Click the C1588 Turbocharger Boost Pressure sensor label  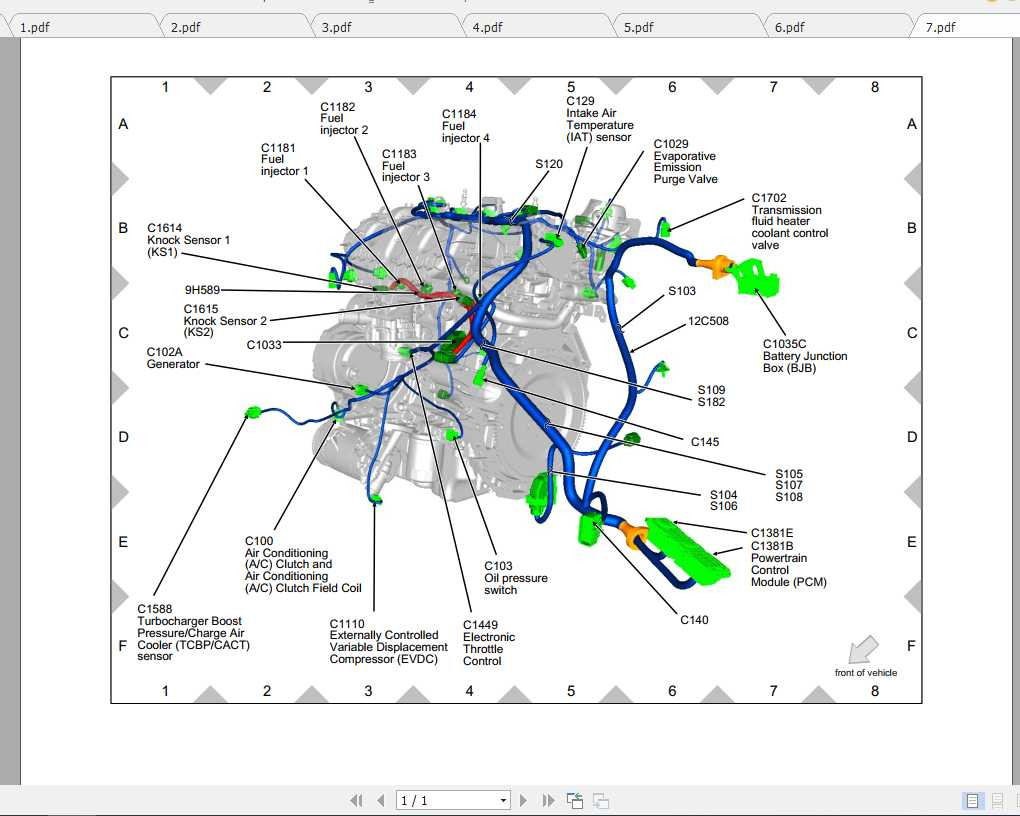click(193, 632)
